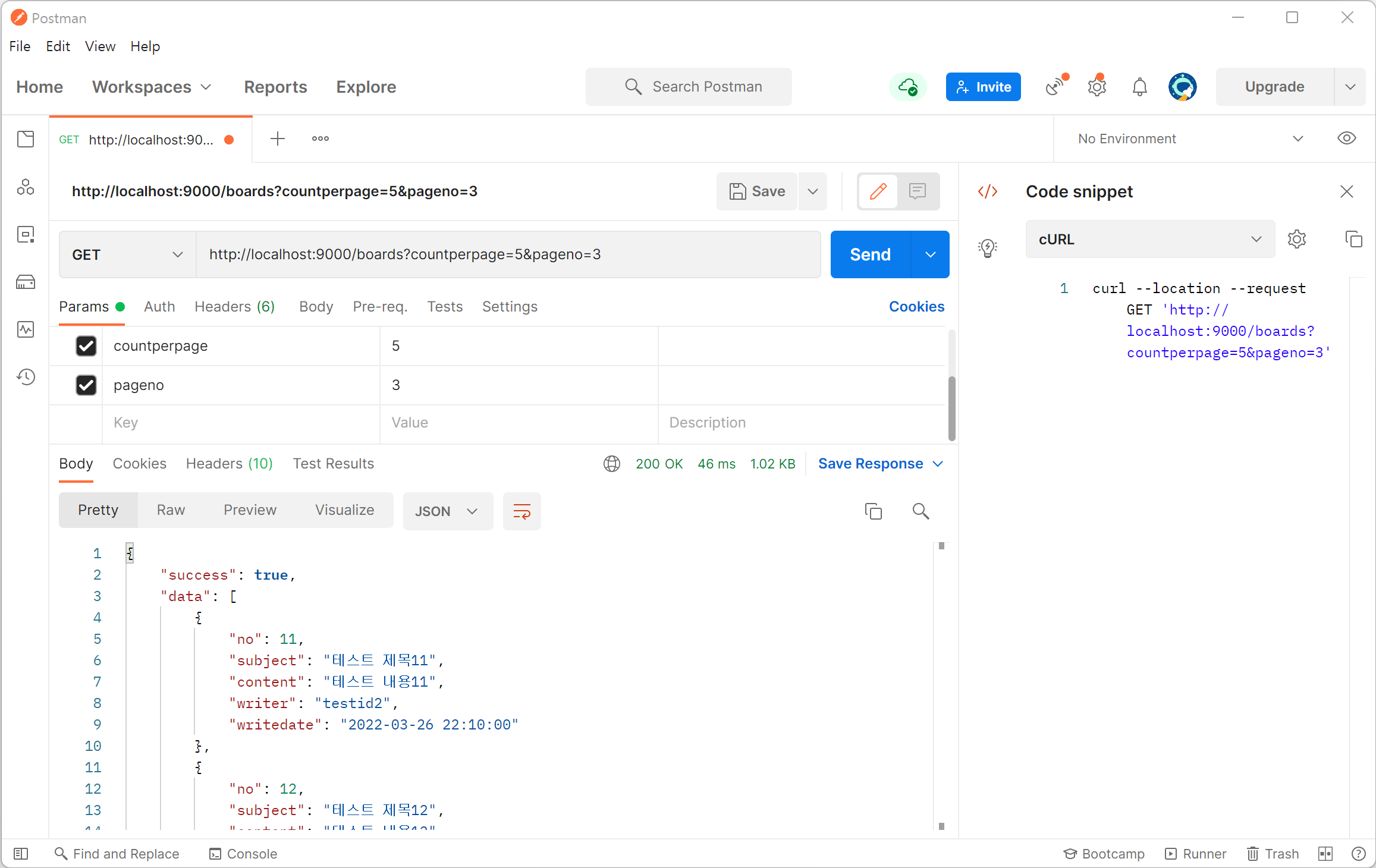
Task: Open the Mock Servers sidebar icon
Action: pyautogui.click(x=26, y=282)
